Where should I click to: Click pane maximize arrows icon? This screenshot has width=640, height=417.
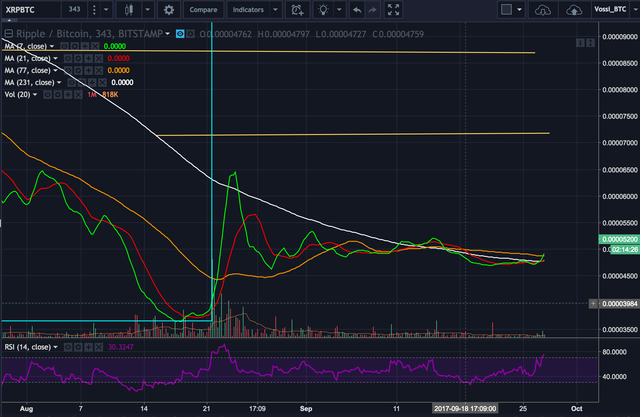pos(590,43)
